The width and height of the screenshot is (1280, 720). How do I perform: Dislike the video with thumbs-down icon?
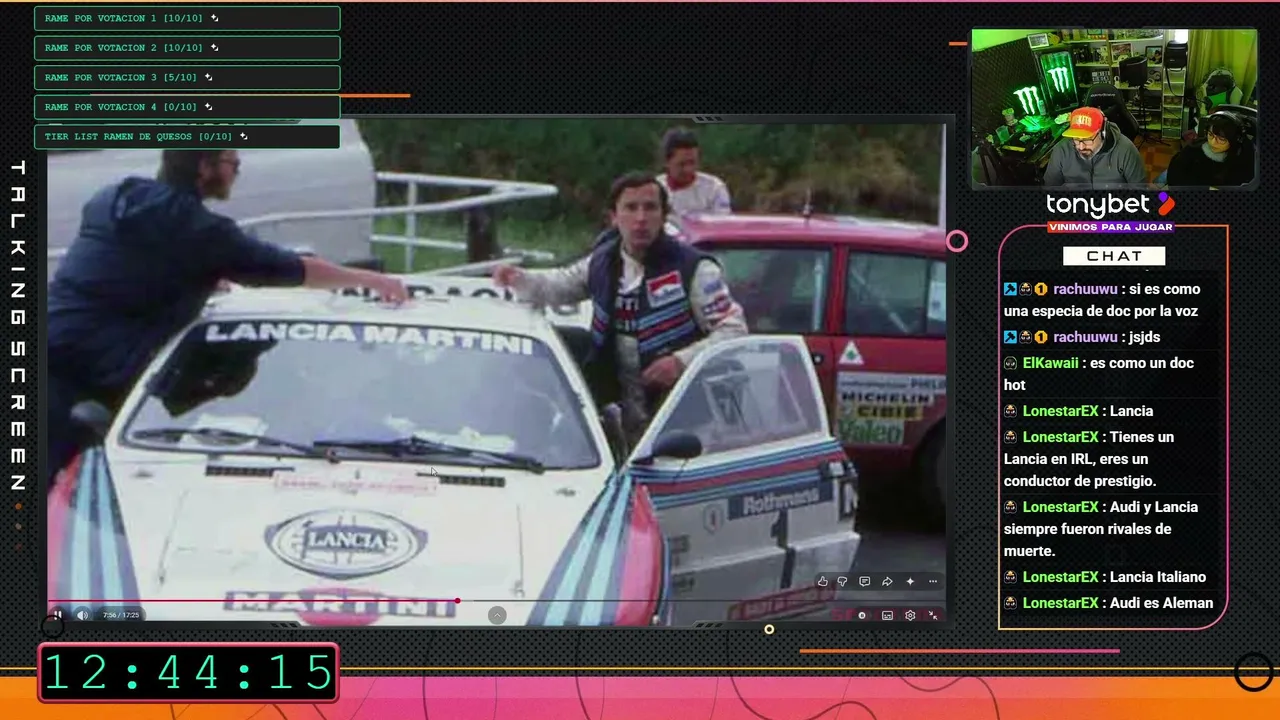pyautogui.click(x=842, y=581)
